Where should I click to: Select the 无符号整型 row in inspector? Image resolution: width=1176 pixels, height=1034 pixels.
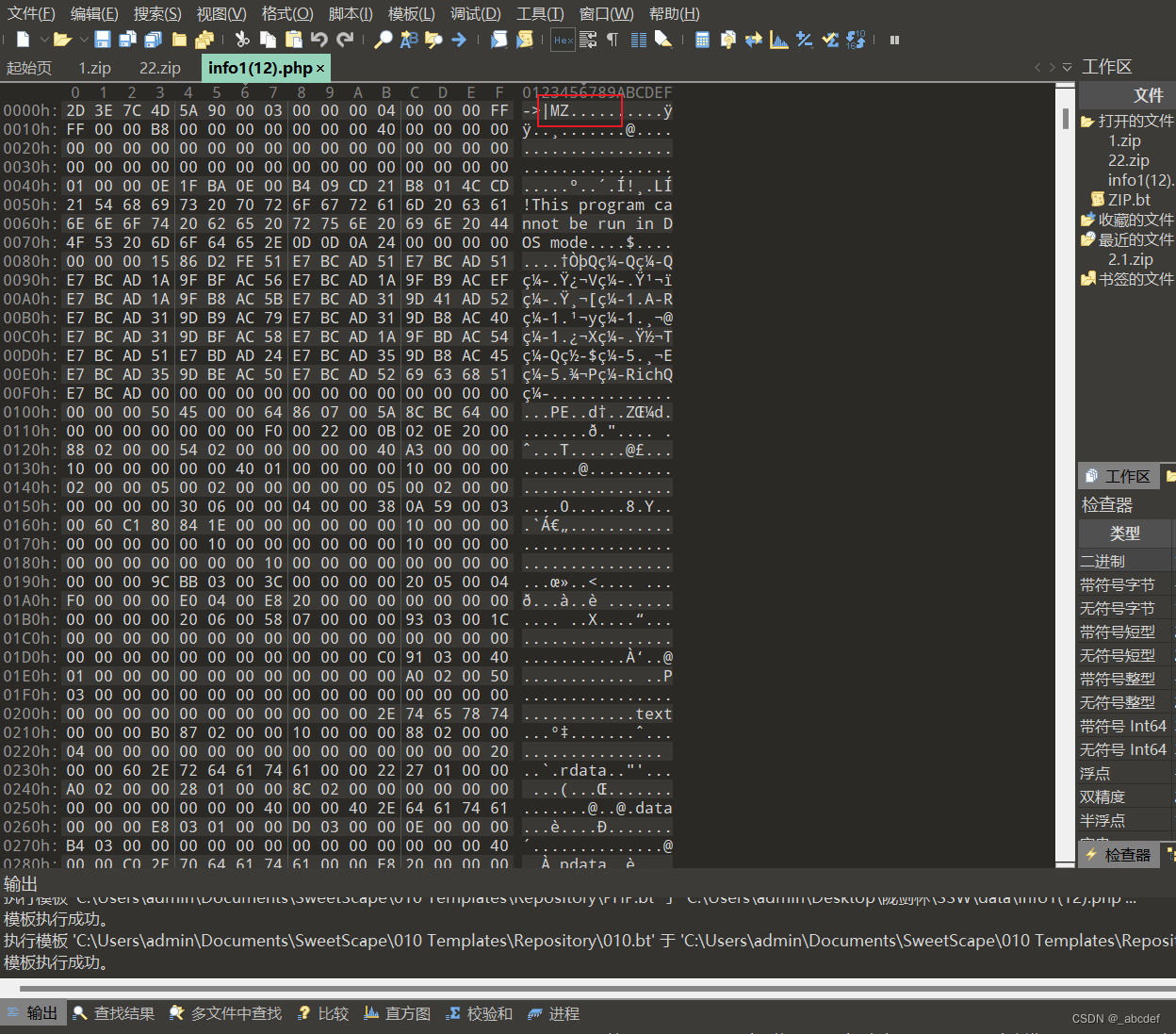click(1126, 702)
